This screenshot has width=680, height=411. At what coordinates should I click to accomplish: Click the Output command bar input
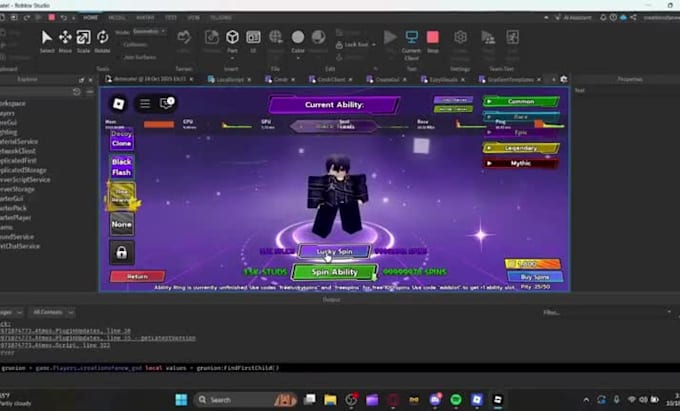click(x=340, y=368)
